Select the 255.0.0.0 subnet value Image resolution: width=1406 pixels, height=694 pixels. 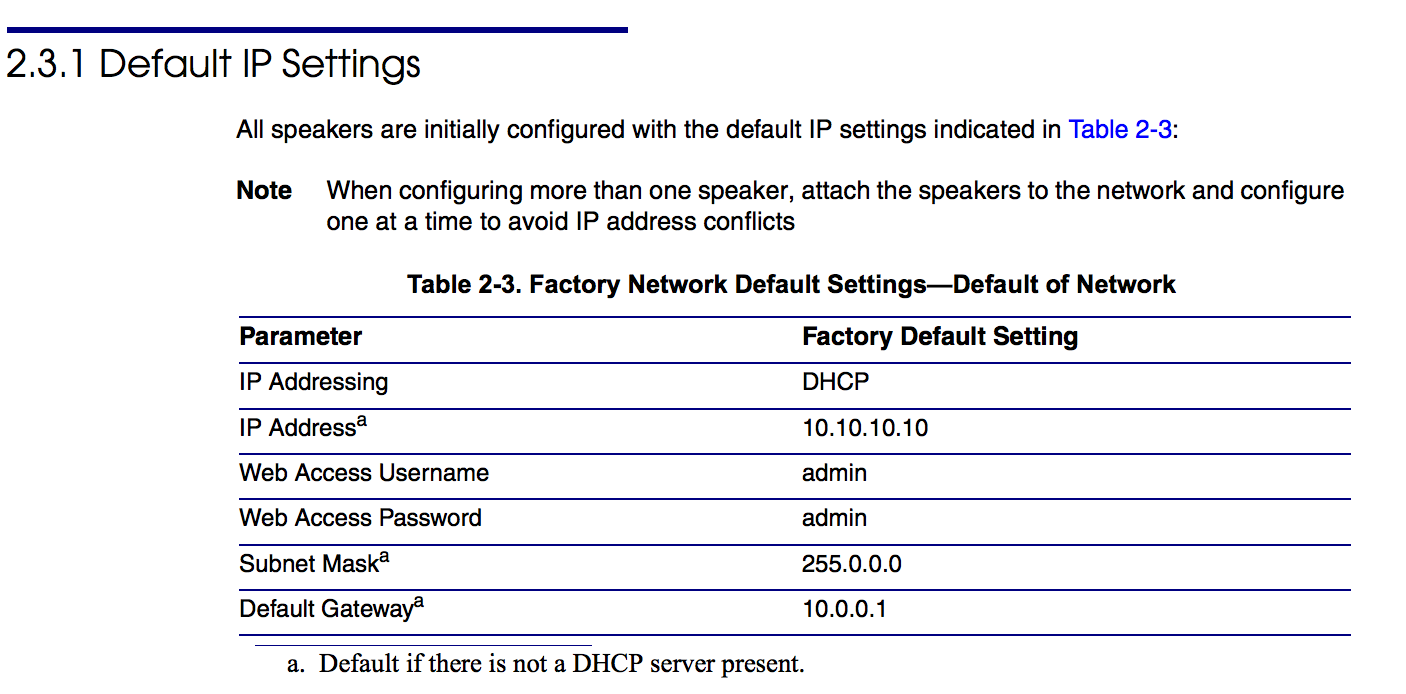click(851, 564)
